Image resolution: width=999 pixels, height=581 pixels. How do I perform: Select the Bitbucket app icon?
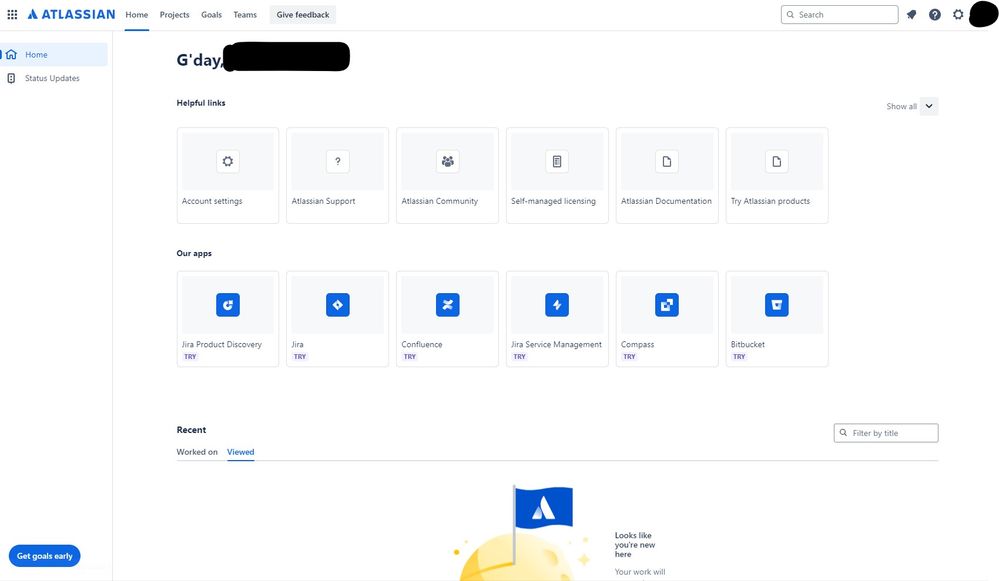[777, 304]
